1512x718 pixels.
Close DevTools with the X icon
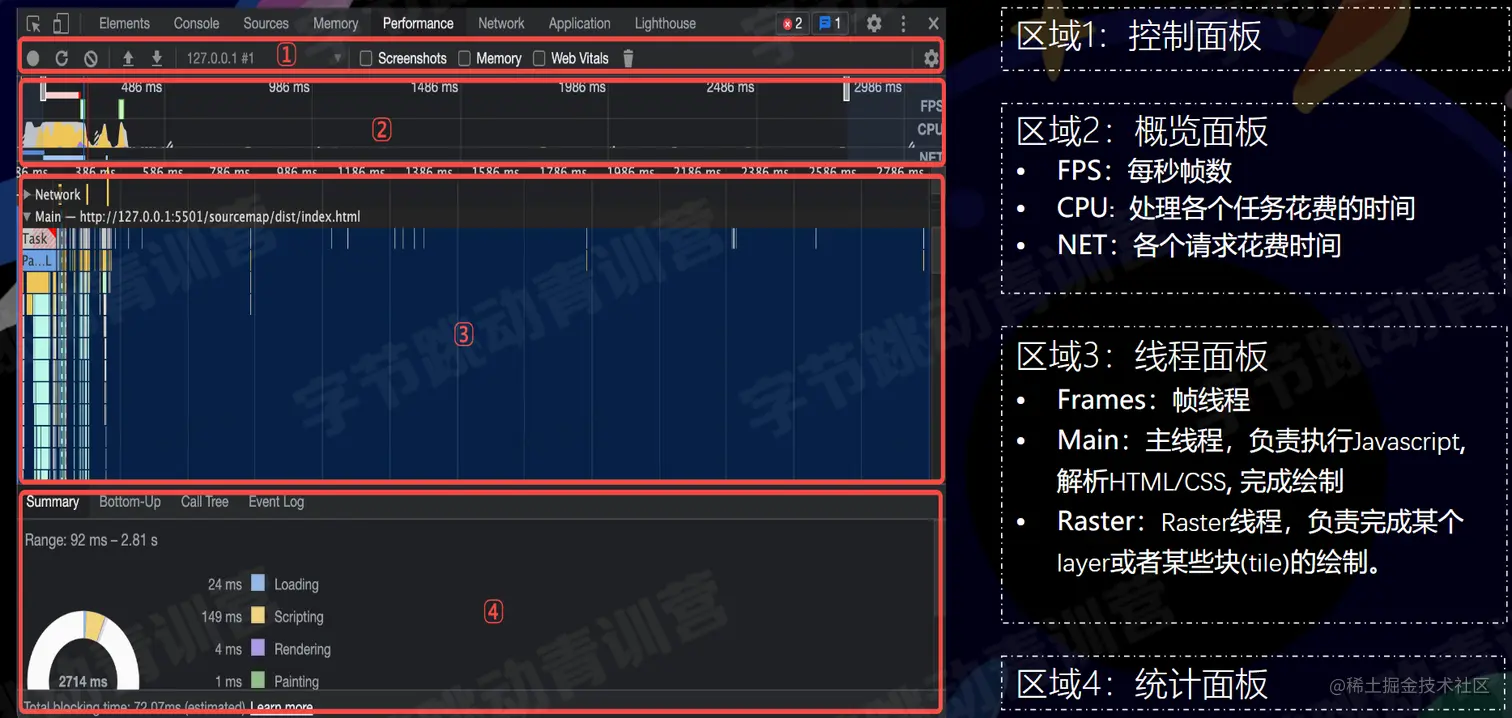point(933,23)
